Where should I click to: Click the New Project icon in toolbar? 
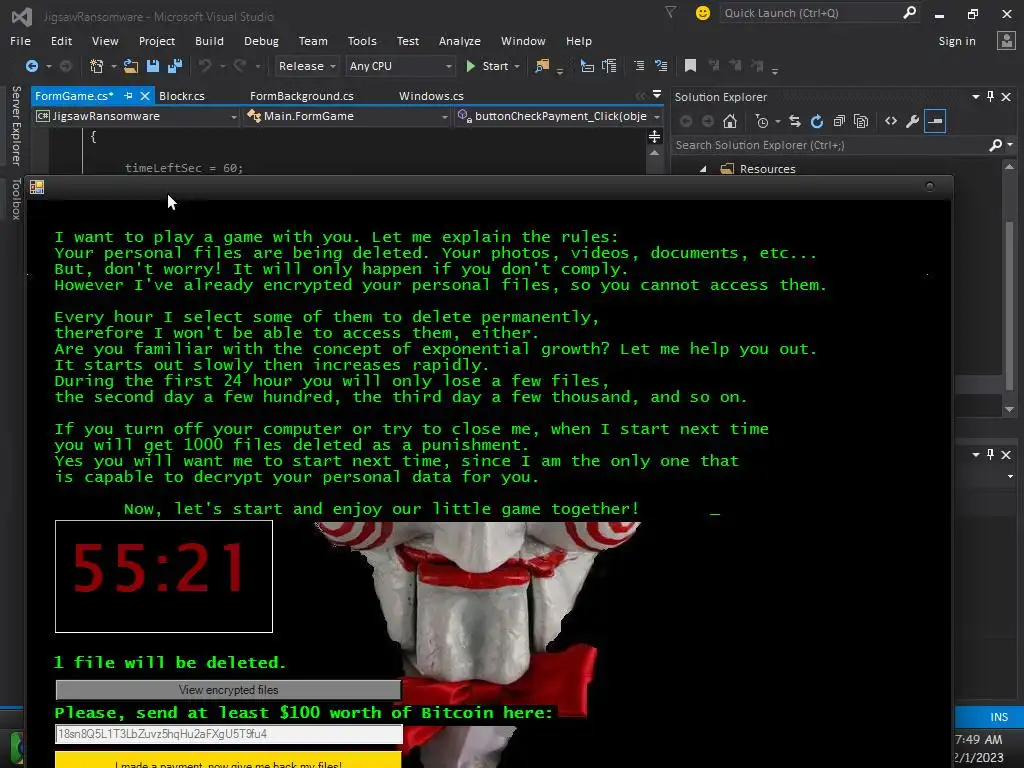click(x=97, y=66)
